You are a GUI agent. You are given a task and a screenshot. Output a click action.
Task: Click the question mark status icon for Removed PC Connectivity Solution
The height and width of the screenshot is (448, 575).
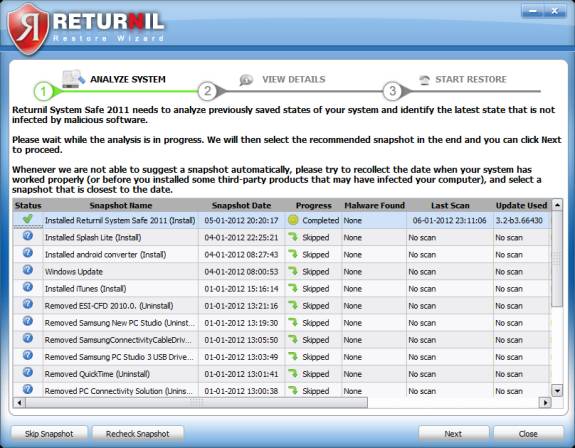28,389
